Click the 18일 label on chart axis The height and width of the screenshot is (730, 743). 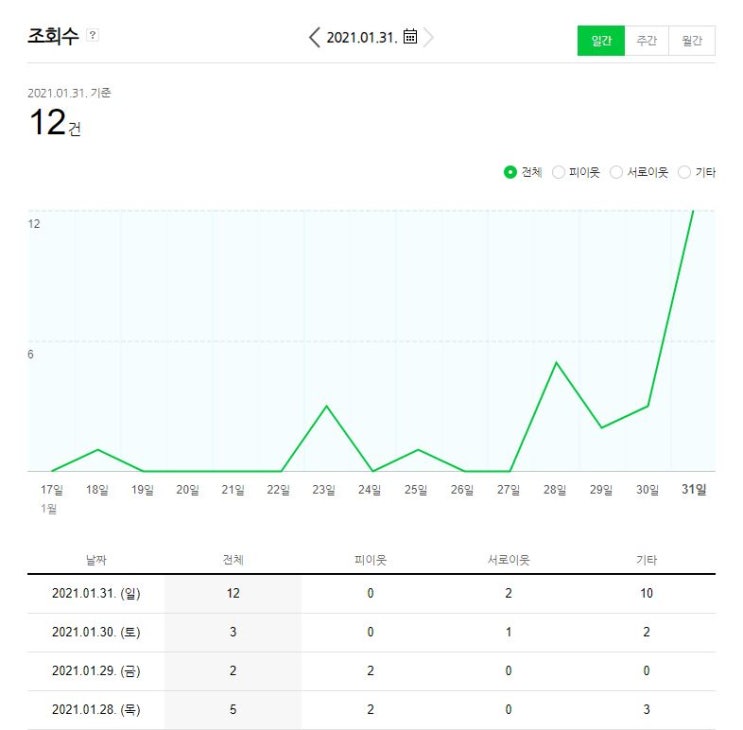[97, 489]
